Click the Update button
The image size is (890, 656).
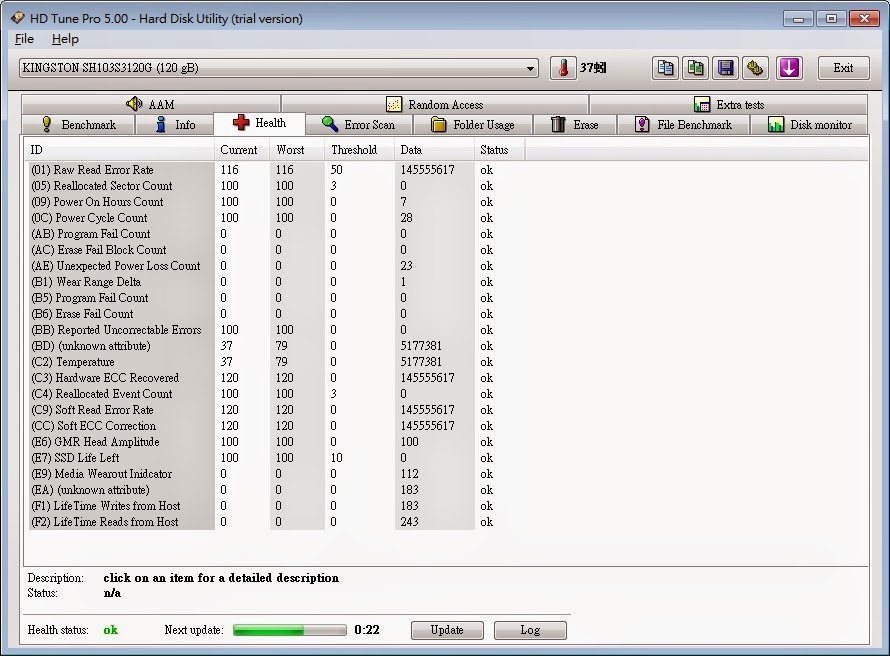[x=447, y=630]
